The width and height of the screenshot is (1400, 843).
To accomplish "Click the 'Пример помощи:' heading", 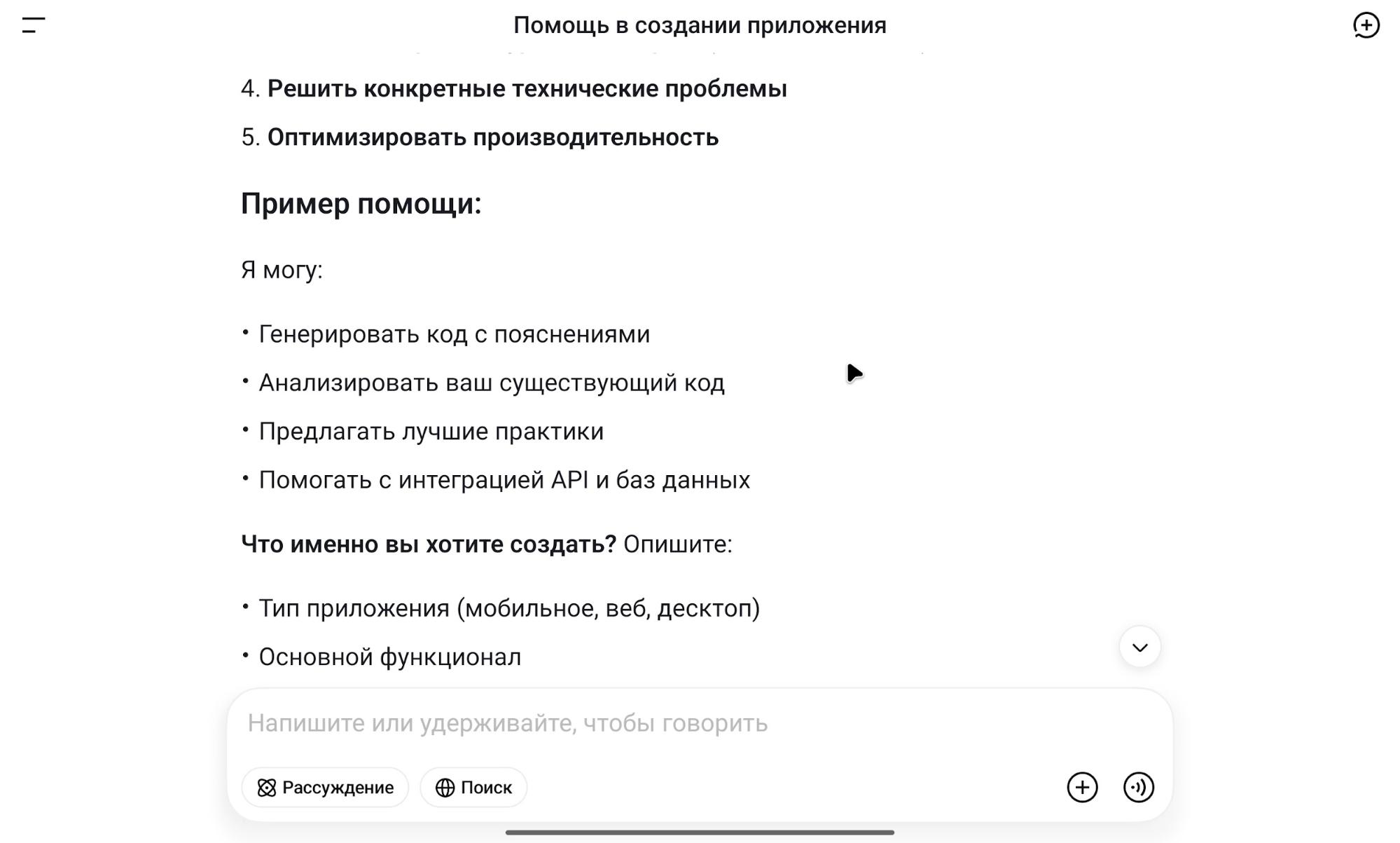I will click(x=361, y=204).
